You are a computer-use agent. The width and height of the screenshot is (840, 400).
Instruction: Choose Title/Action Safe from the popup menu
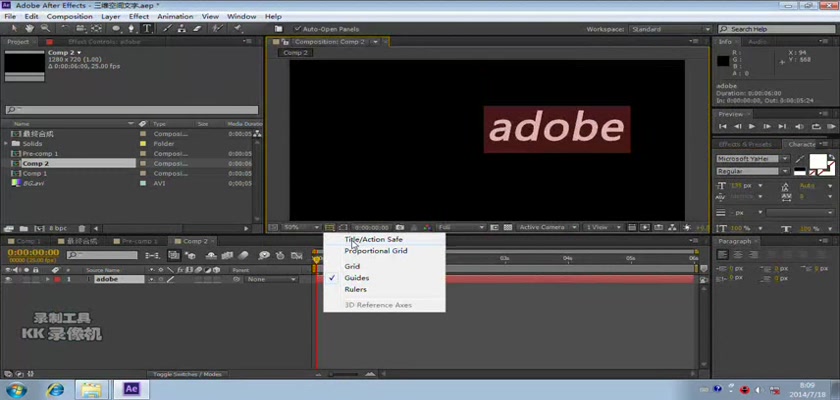(373, 239)
